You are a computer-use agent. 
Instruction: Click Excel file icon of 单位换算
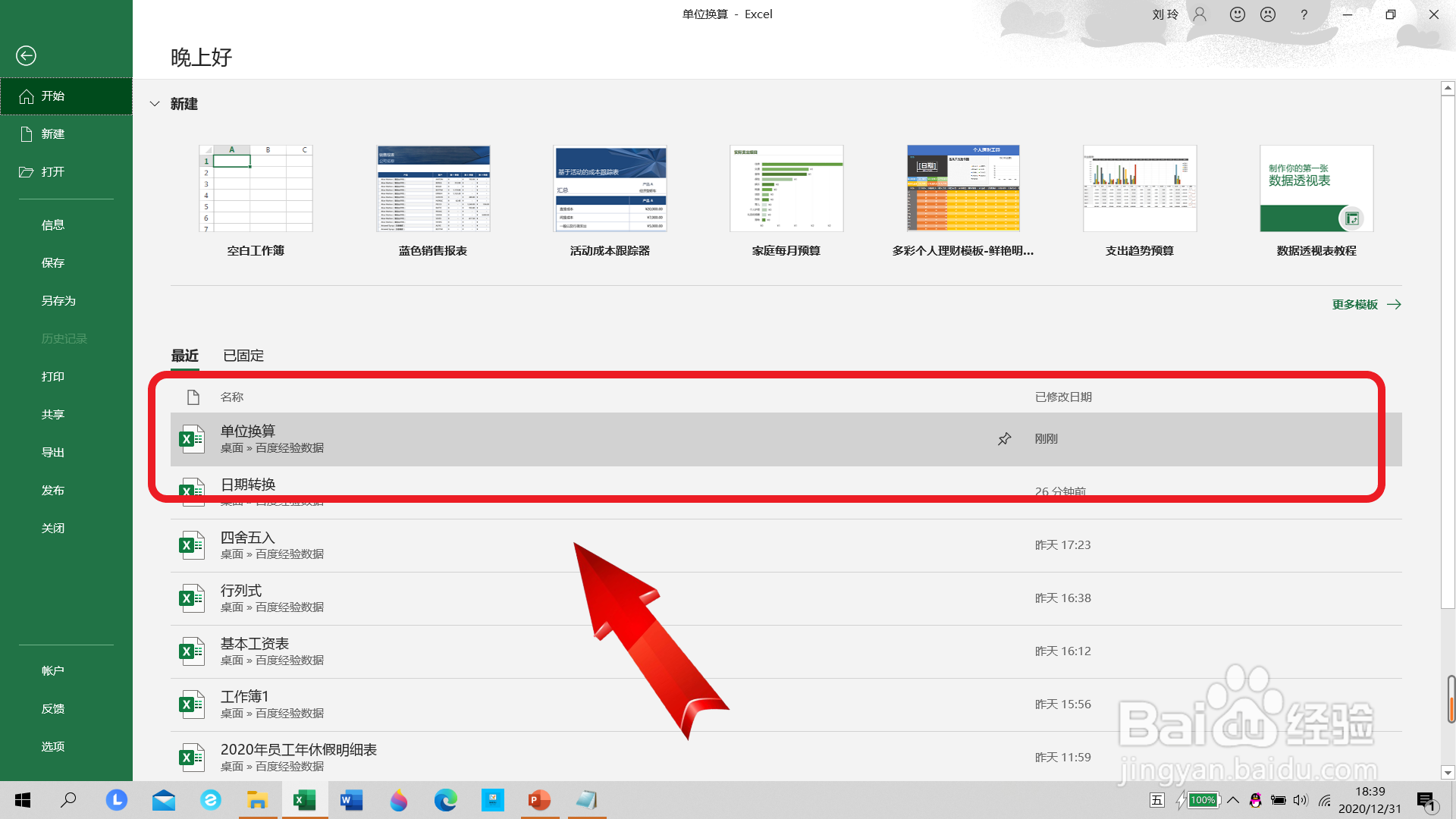click(x=191, y=439)
